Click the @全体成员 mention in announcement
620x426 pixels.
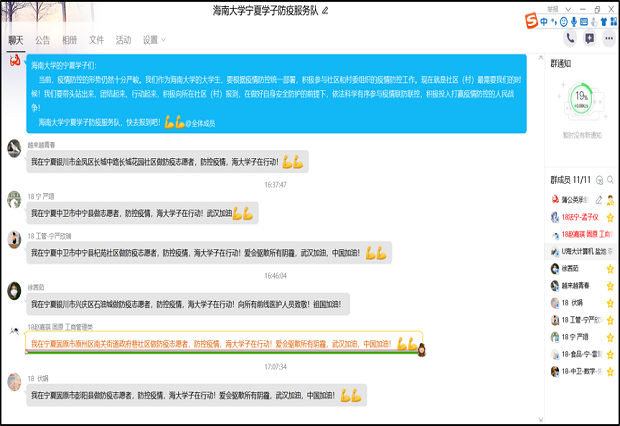tap(201, 122)
